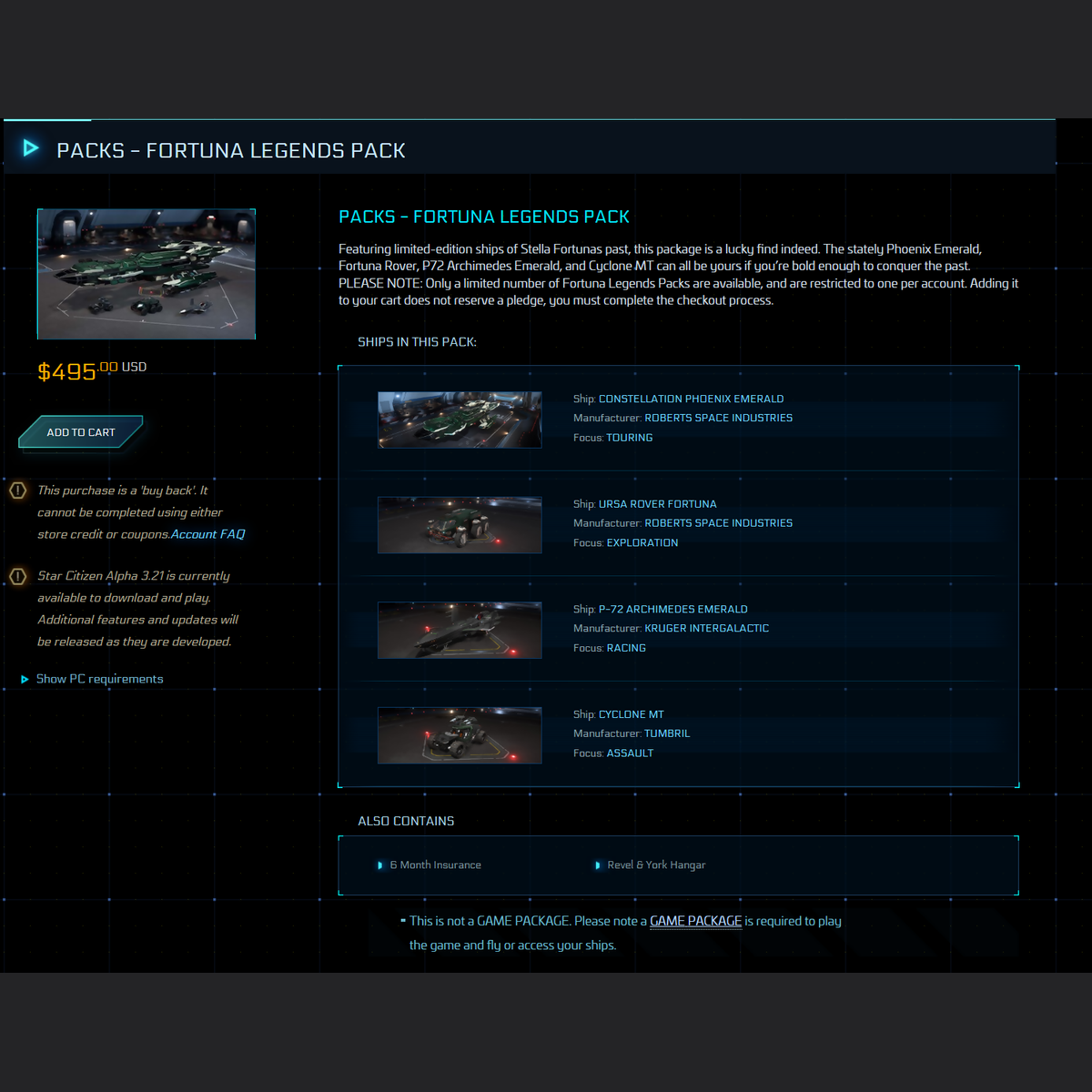This screenshot has height=1092, width=1092.
Task: Open the P-72 Archimedes Emerald thumbnail
Action: (460, 630)
